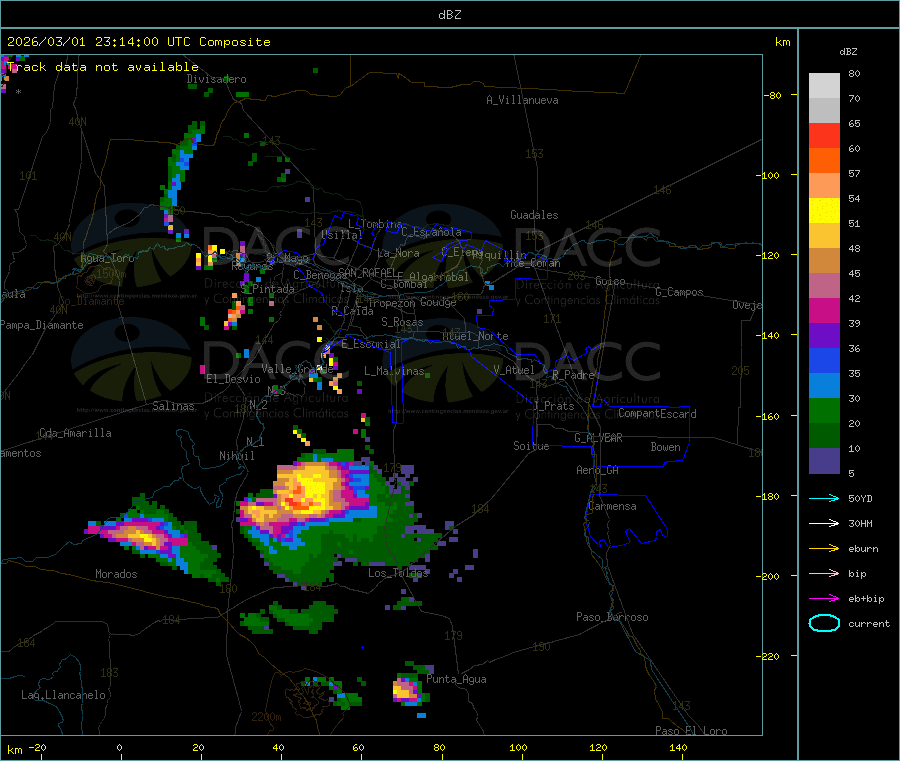
Task: Click the 'La_Nora' map label
Action: click(x=398, y=253)
